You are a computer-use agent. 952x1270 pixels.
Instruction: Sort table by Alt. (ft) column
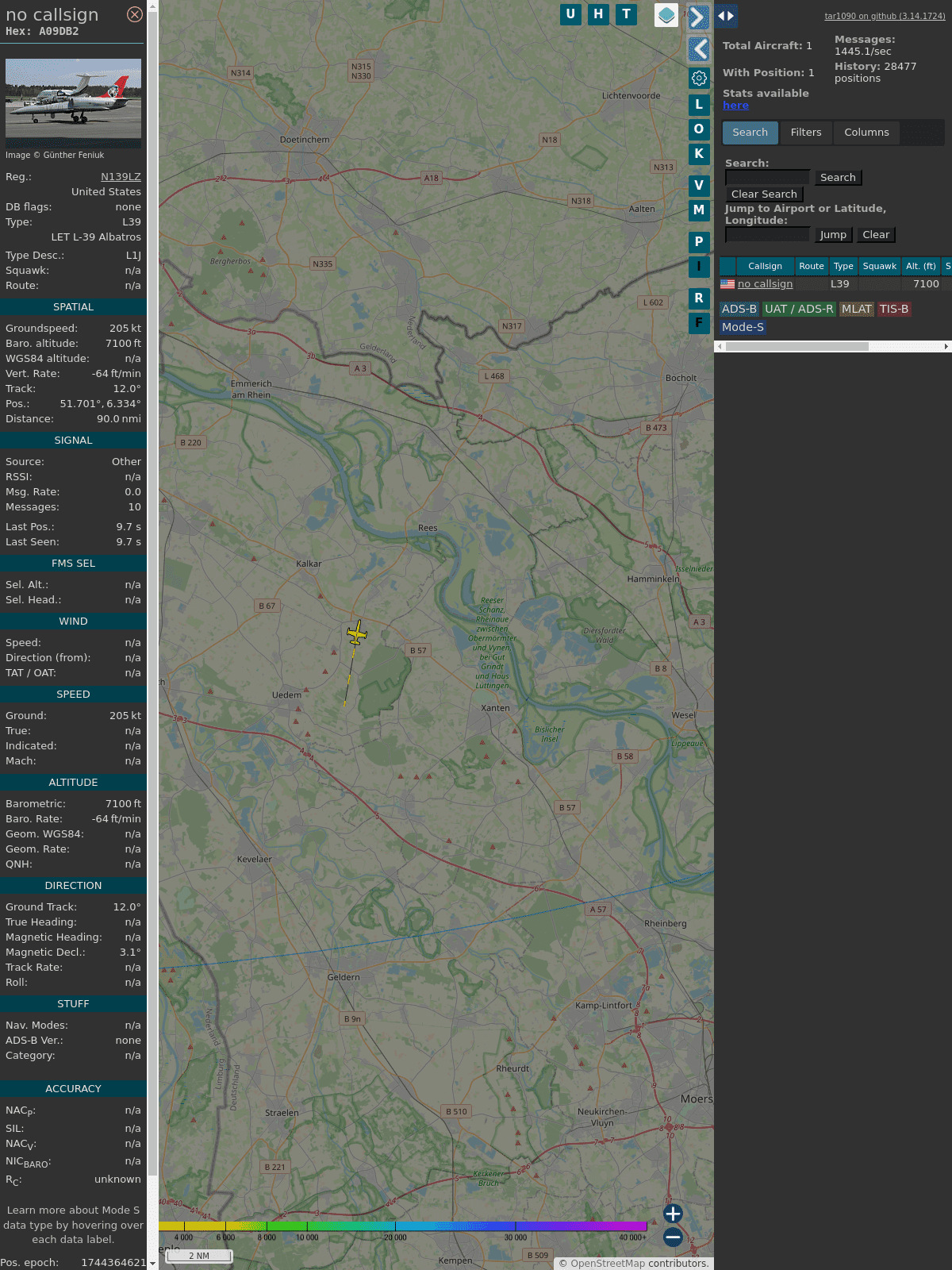921,266
